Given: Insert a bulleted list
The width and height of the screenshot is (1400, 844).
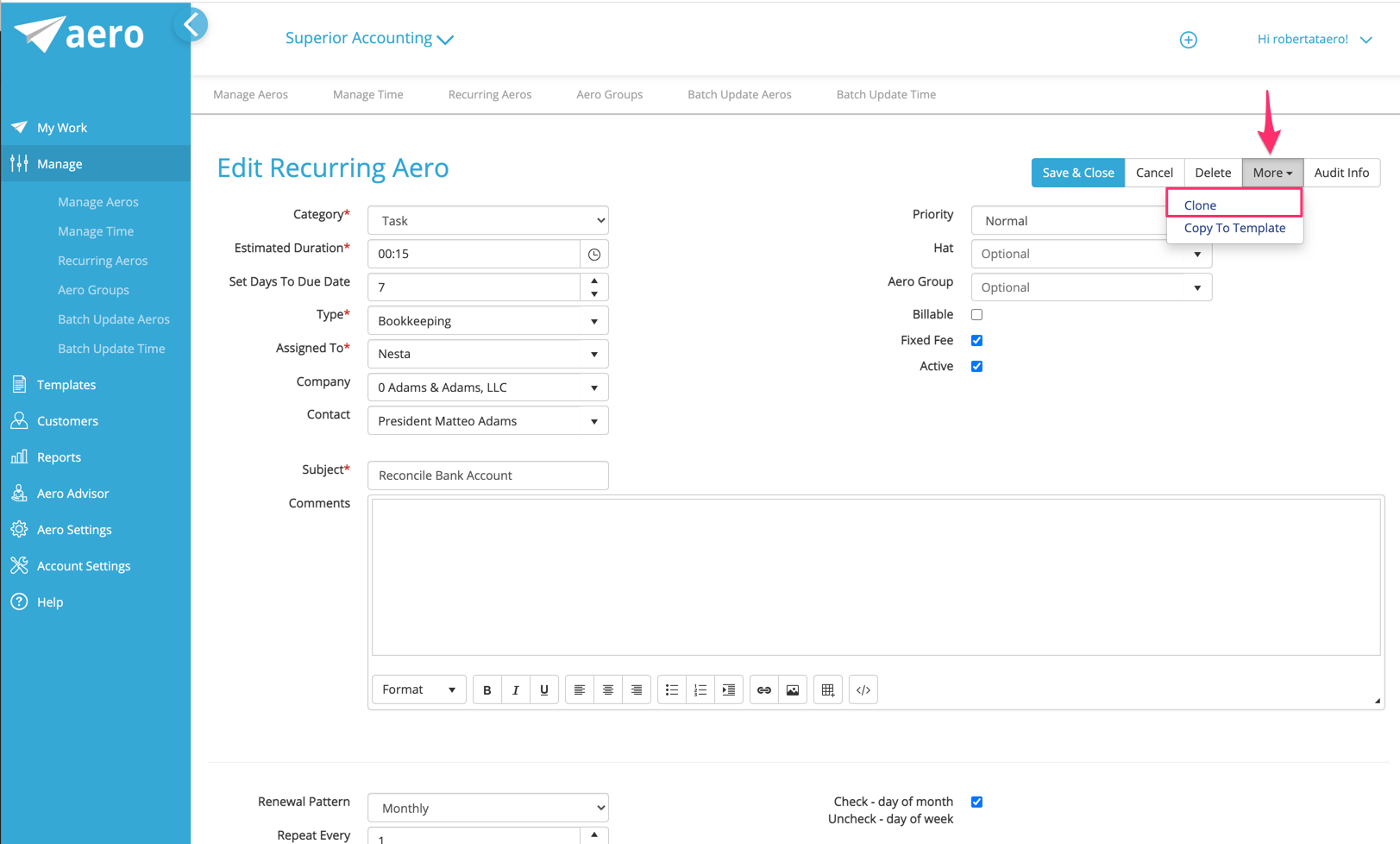Looking at the screenshot, I should pyautogui.click(x=672, y=690).
